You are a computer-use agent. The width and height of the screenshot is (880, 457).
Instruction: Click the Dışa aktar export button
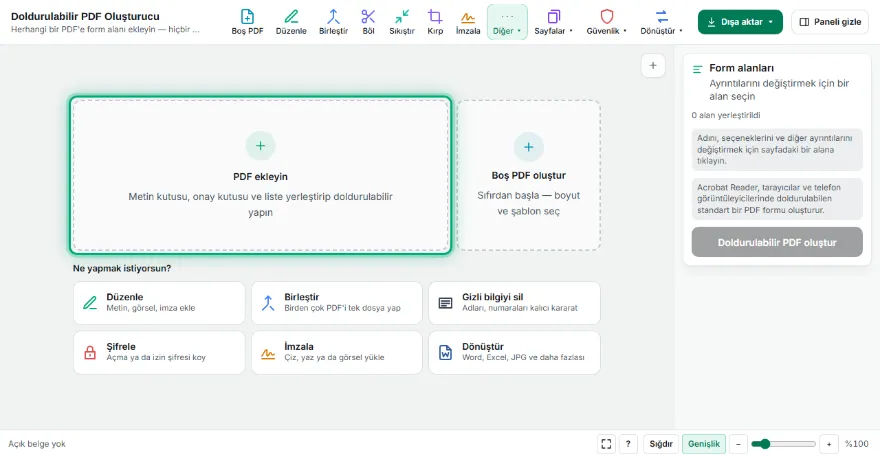pyautogui.click(x=740, y=22)
